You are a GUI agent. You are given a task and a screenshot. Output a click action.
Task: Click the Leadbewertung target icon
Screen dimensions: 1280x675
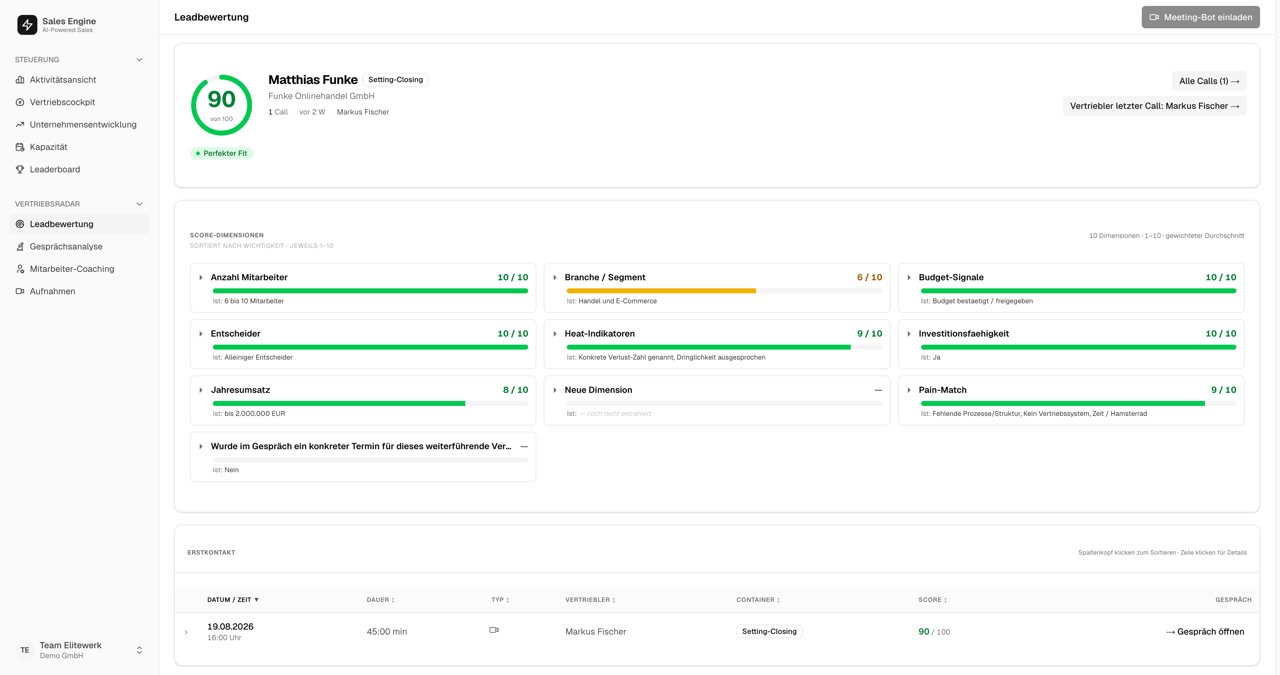[x=20, y=224]
